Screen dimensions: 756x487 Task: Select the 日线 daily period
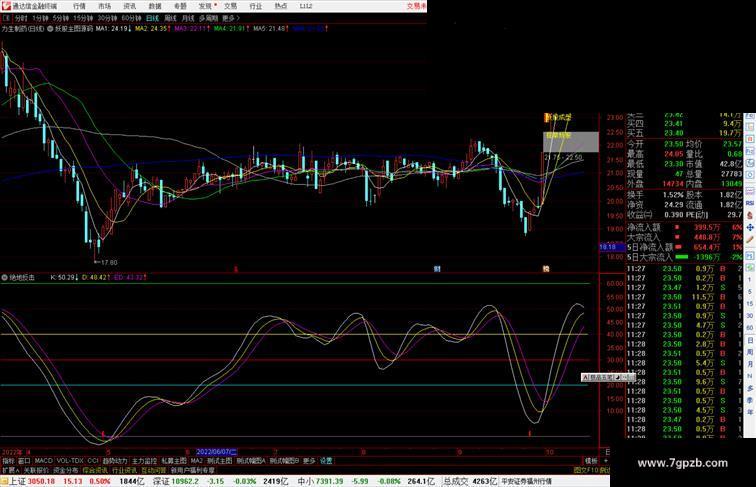pyautogui.click(x=152, y=18)
